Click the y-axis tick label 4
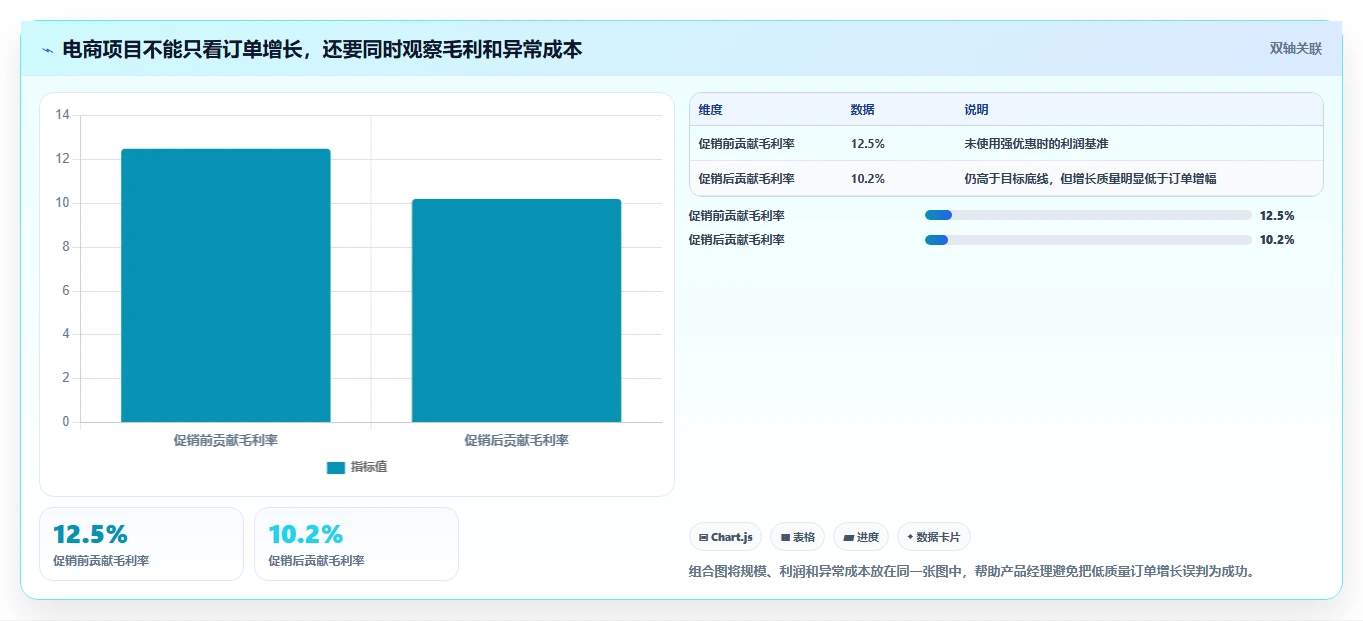This screenshot has height=621, width=1363. click(x=66, y=334)
